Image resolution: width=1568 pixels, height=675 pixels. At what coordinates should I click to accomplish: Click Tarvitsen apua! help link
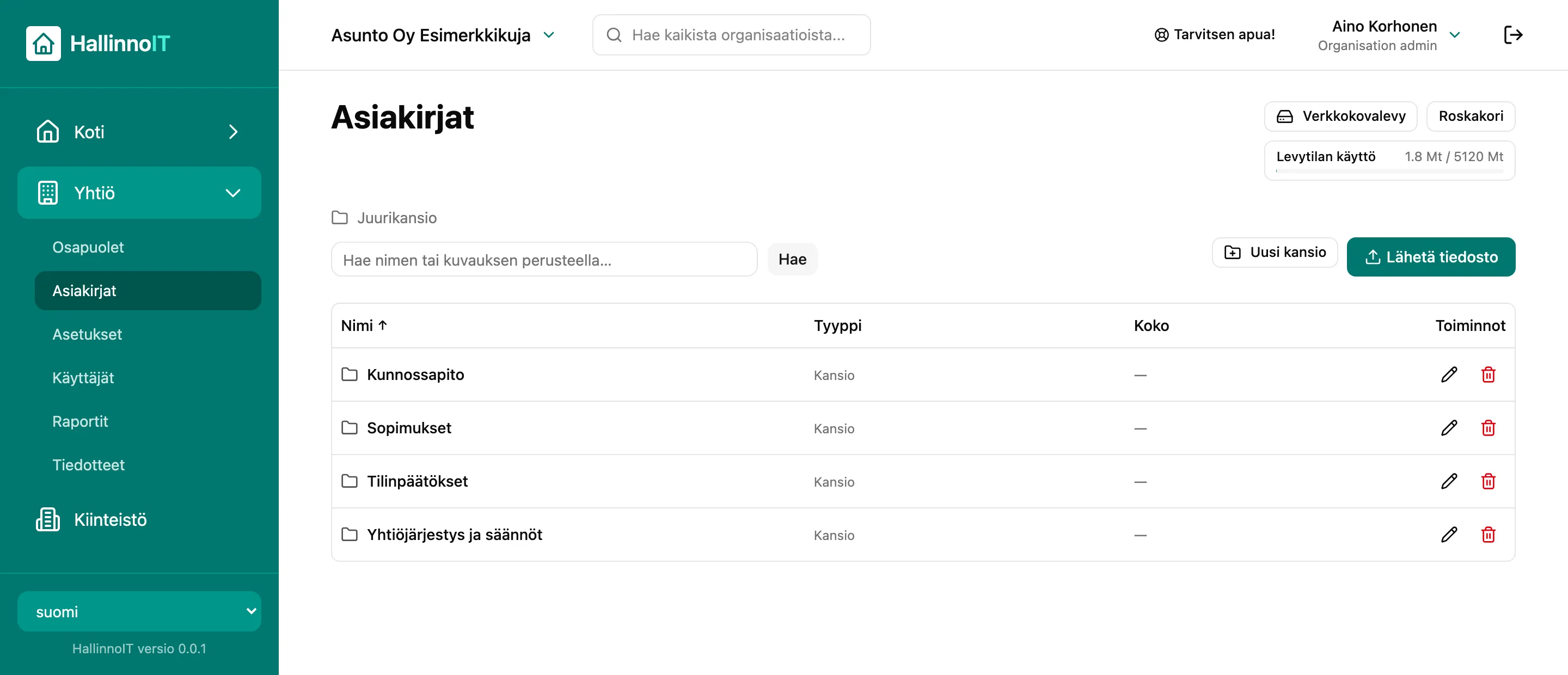point(1214,35)
